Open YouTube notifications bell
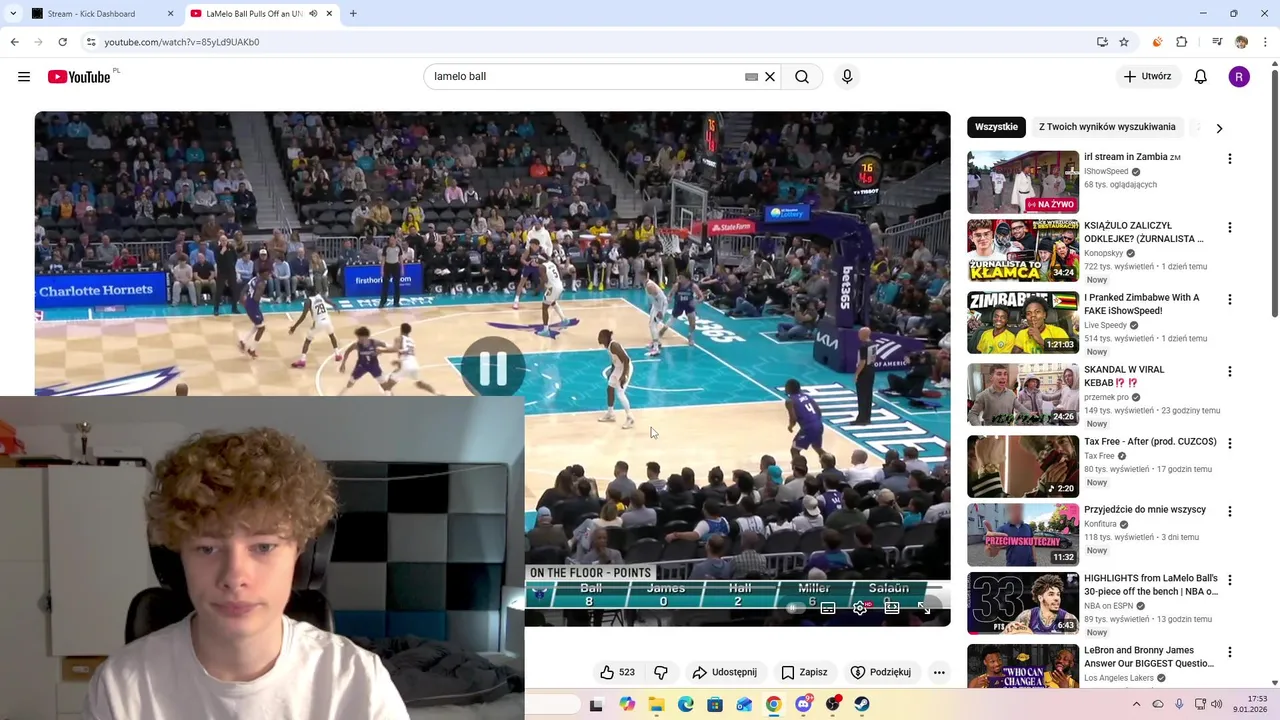 [x=1201, y=77]
